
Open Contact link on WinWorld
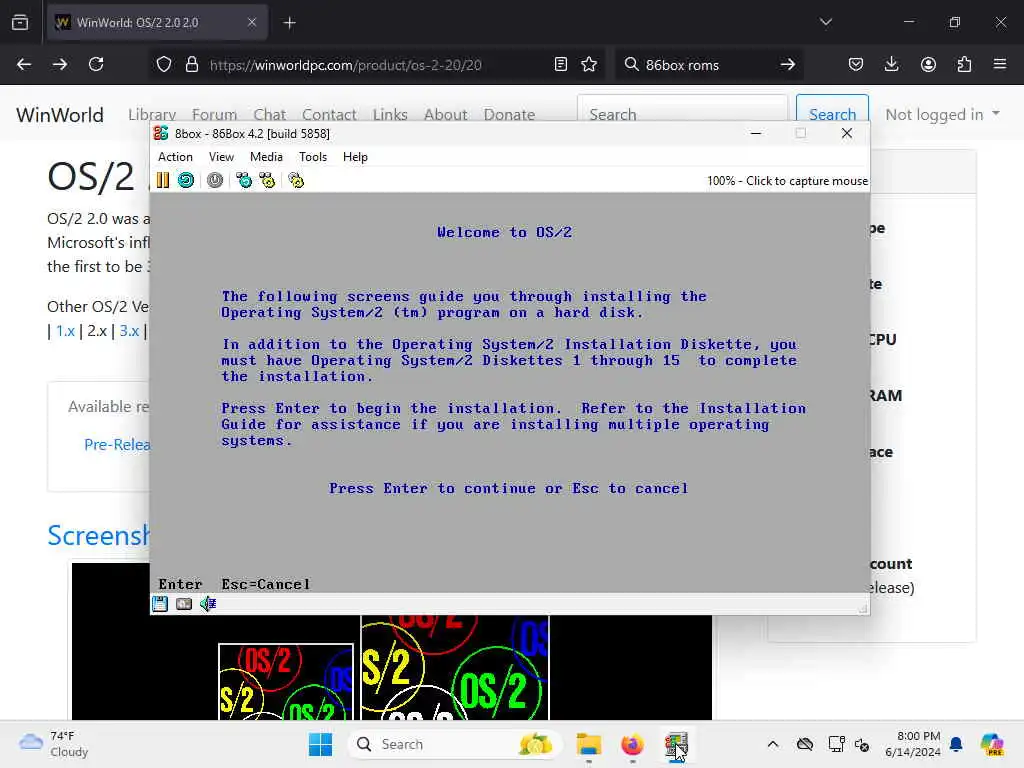coord(329,114)
